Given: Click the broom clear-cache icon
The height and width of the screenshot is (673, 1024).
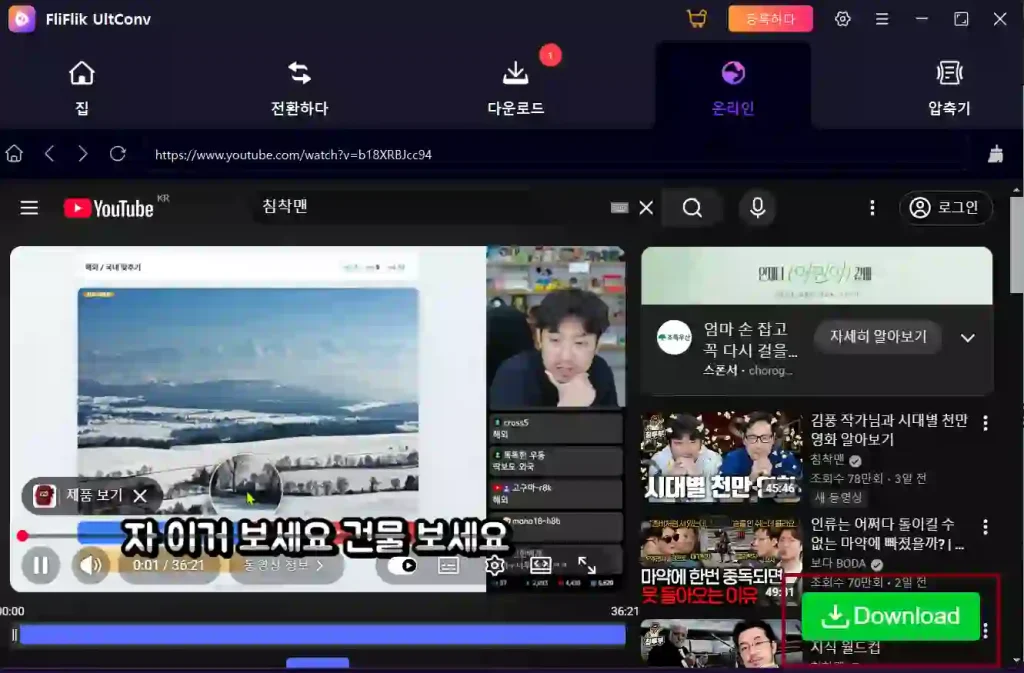Looking at the screenshot, I should pyautogui.click(x=995, y=154).
